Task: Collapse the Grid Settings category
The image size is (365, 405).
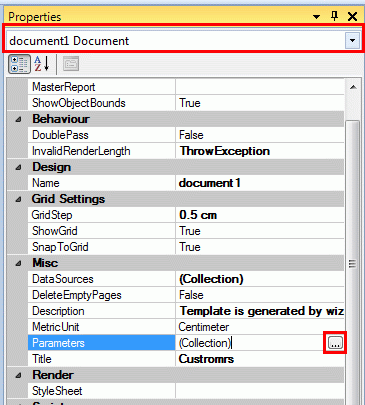Action: pyautogui.click(x=18, y=199)
